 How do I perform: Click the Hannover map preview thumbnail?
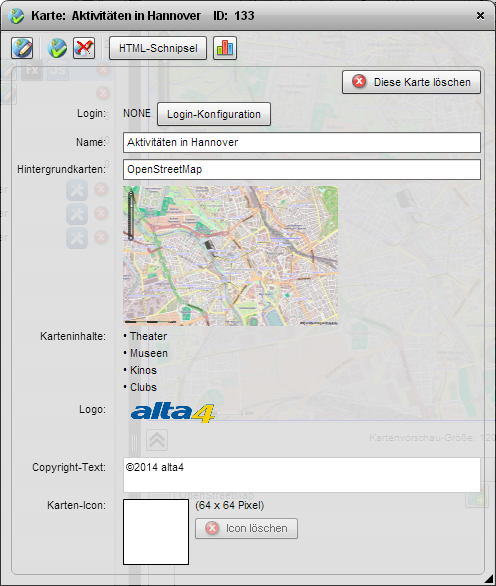tap(231, 256)
